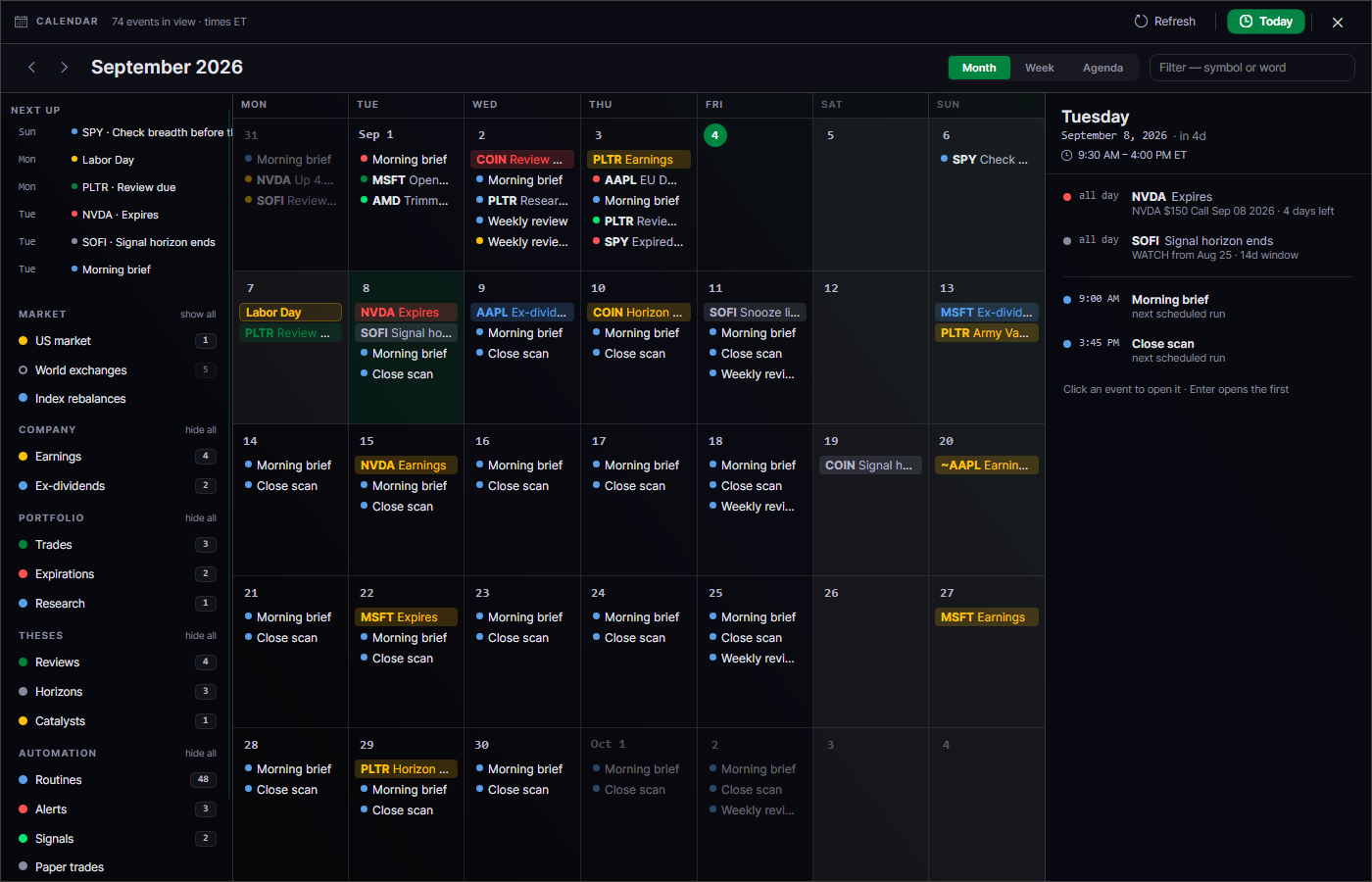Open AAPL EU event on Sep 3
The height and width of the screenshot is (882, 1372).
[x=639, y=180]
